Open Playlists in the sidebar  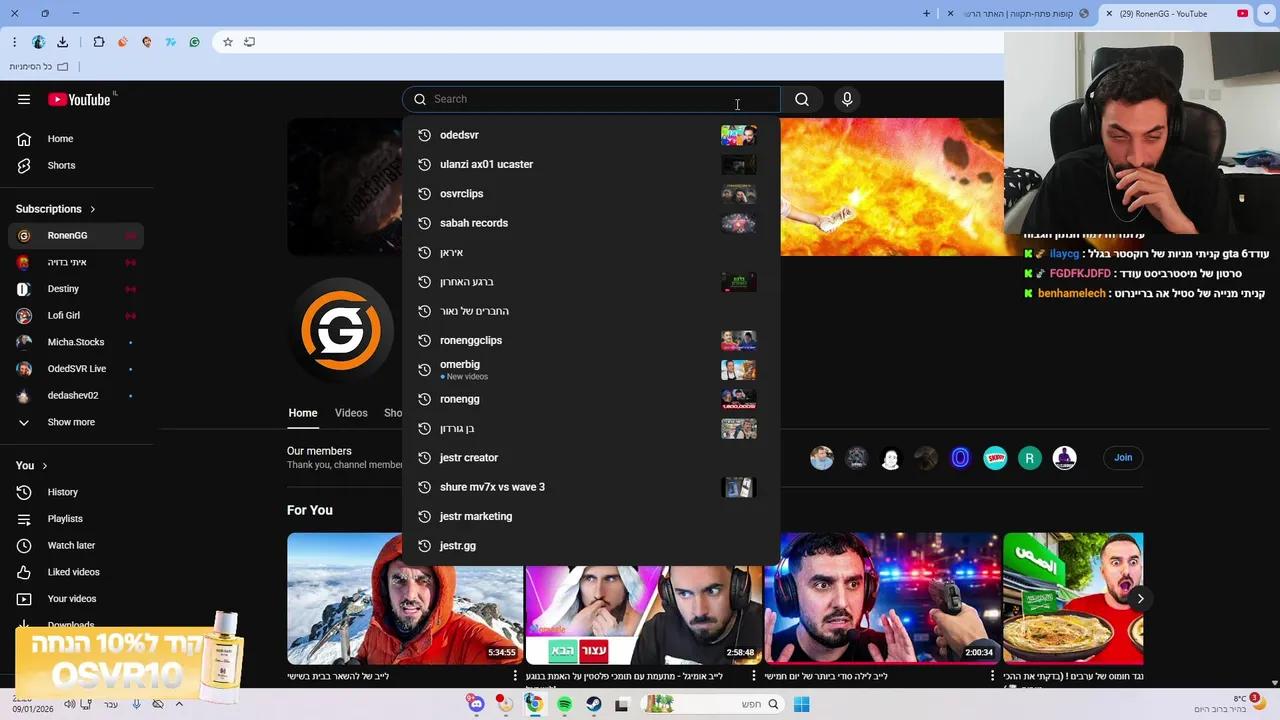[76, 519]
